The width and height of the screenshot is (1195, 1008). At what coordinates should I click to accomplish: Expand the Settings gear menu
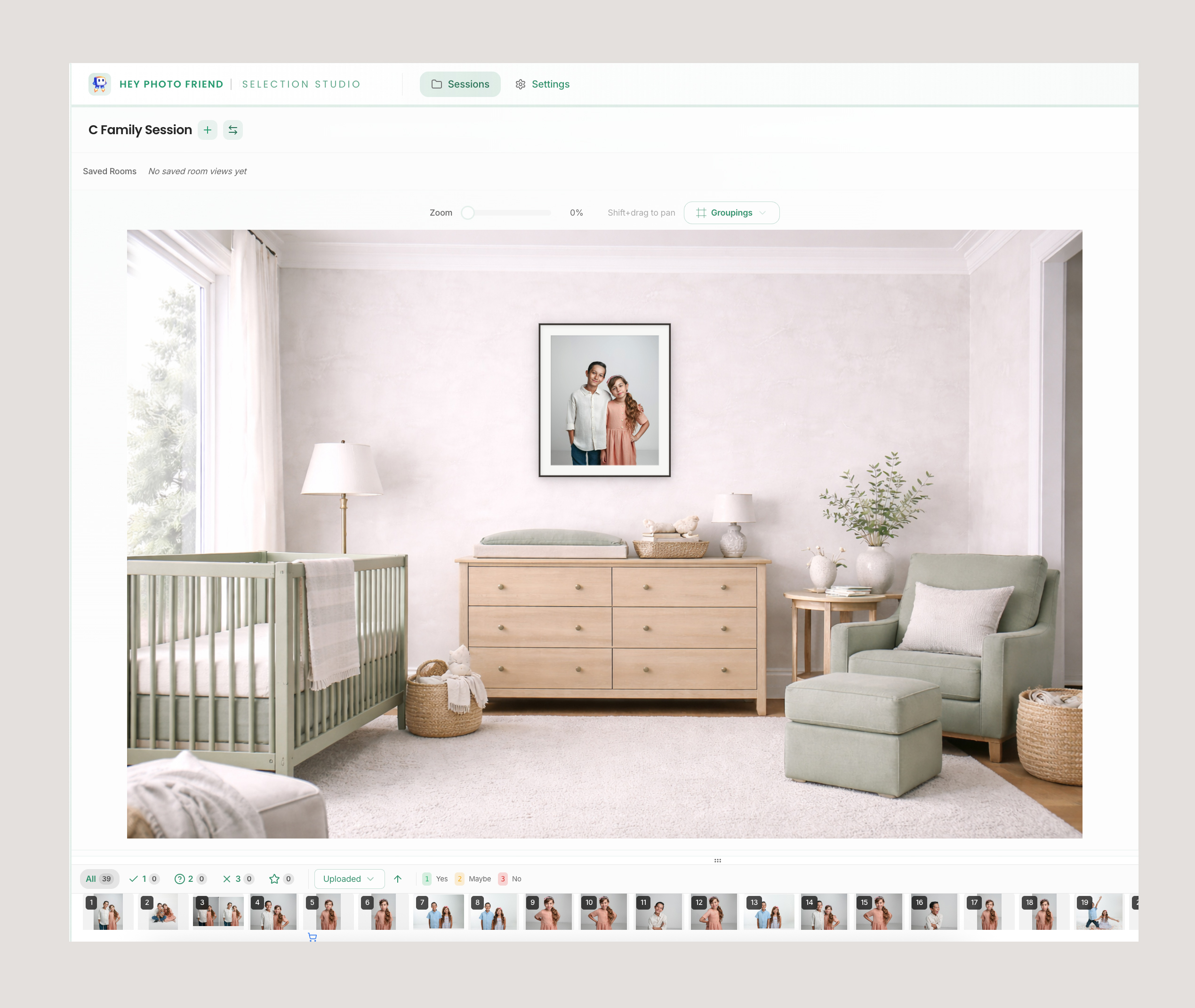542,84
